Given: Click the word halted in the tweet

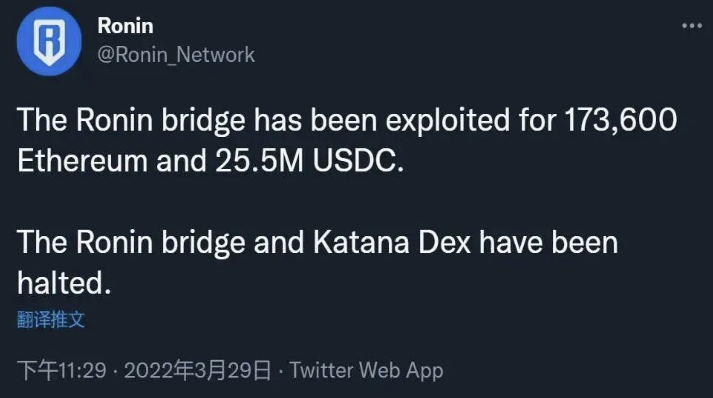Looking at the screenshot, I should pos(64,283).
